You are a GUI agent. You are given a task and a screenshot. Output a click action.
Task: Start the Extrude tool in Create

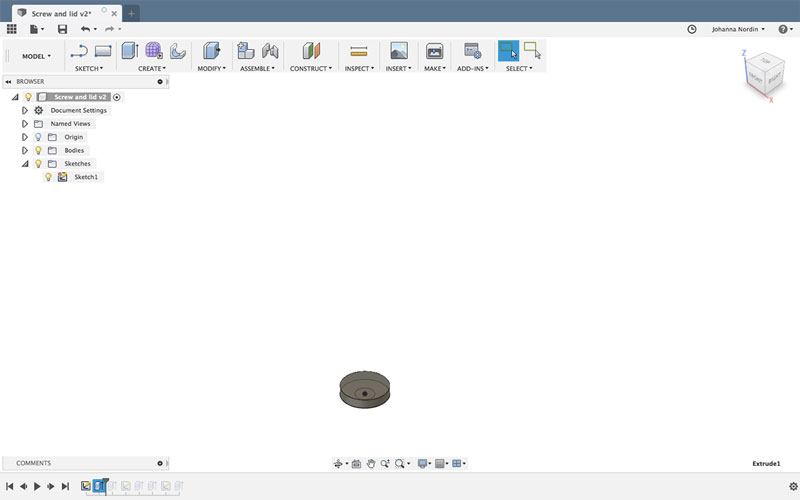pos(130,51)
